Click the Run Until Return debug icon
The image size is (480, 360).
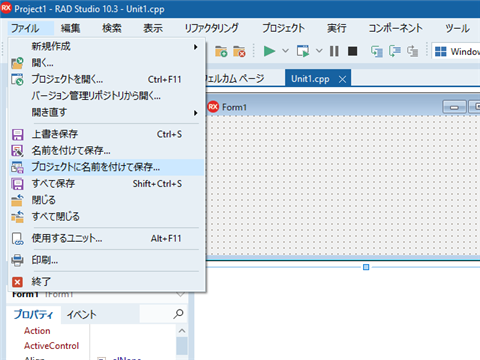413,51
